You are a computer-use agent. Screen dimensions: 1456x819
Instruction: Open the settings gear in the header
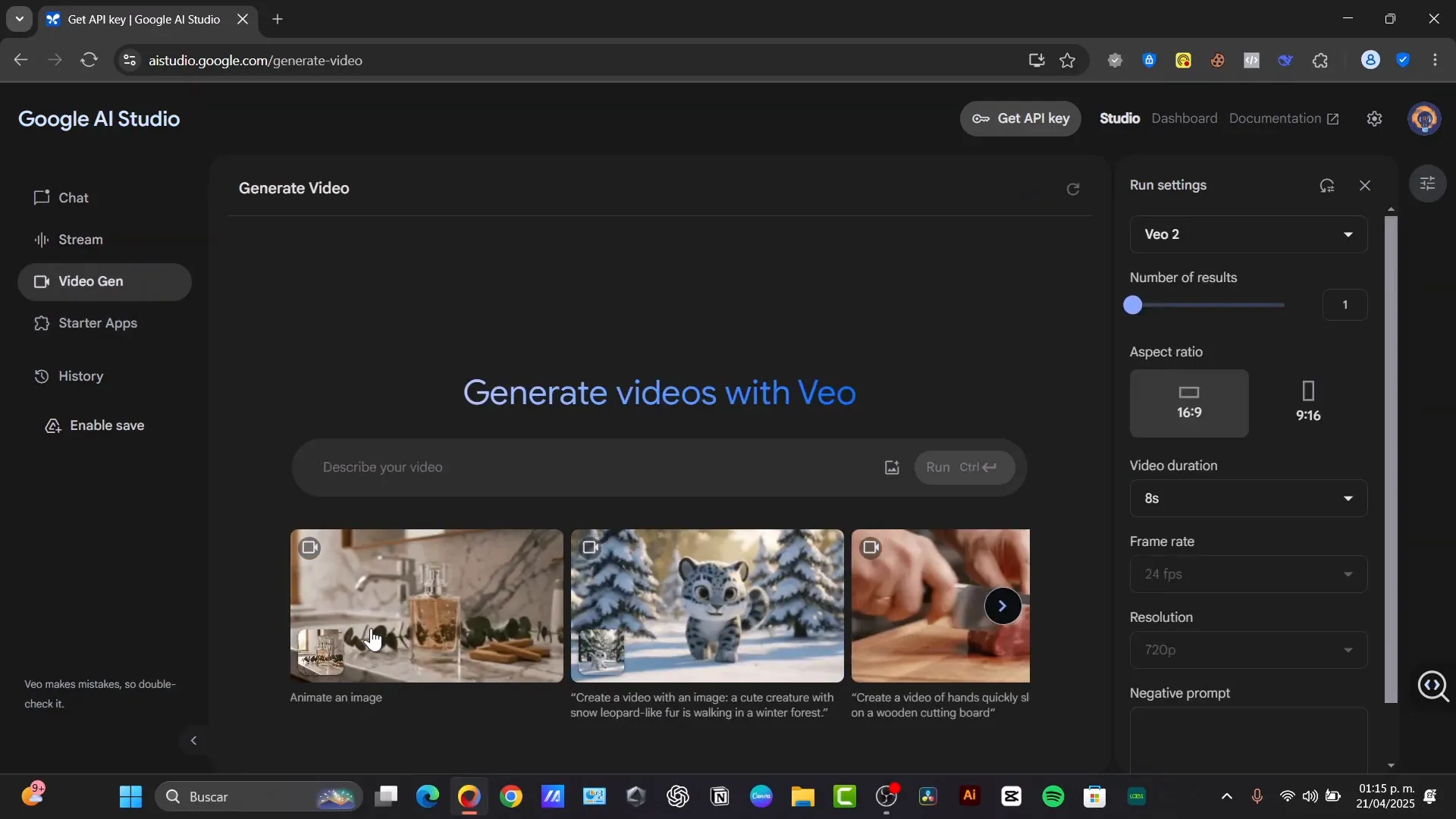pyautogui.click(x=1374, y=118)
